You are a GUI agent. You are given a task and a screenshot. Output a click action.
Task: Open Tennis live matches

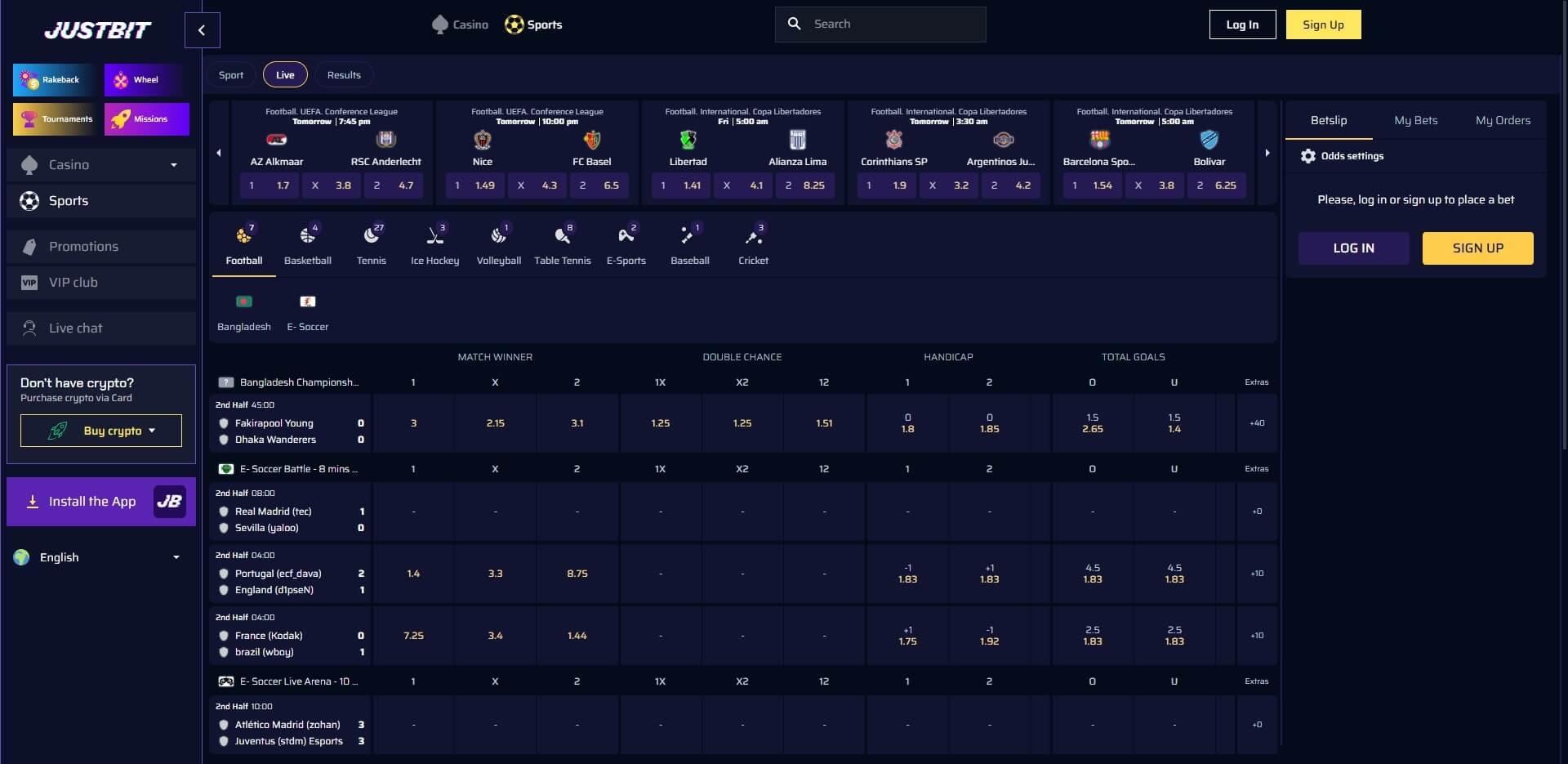(x=371, y=243)
